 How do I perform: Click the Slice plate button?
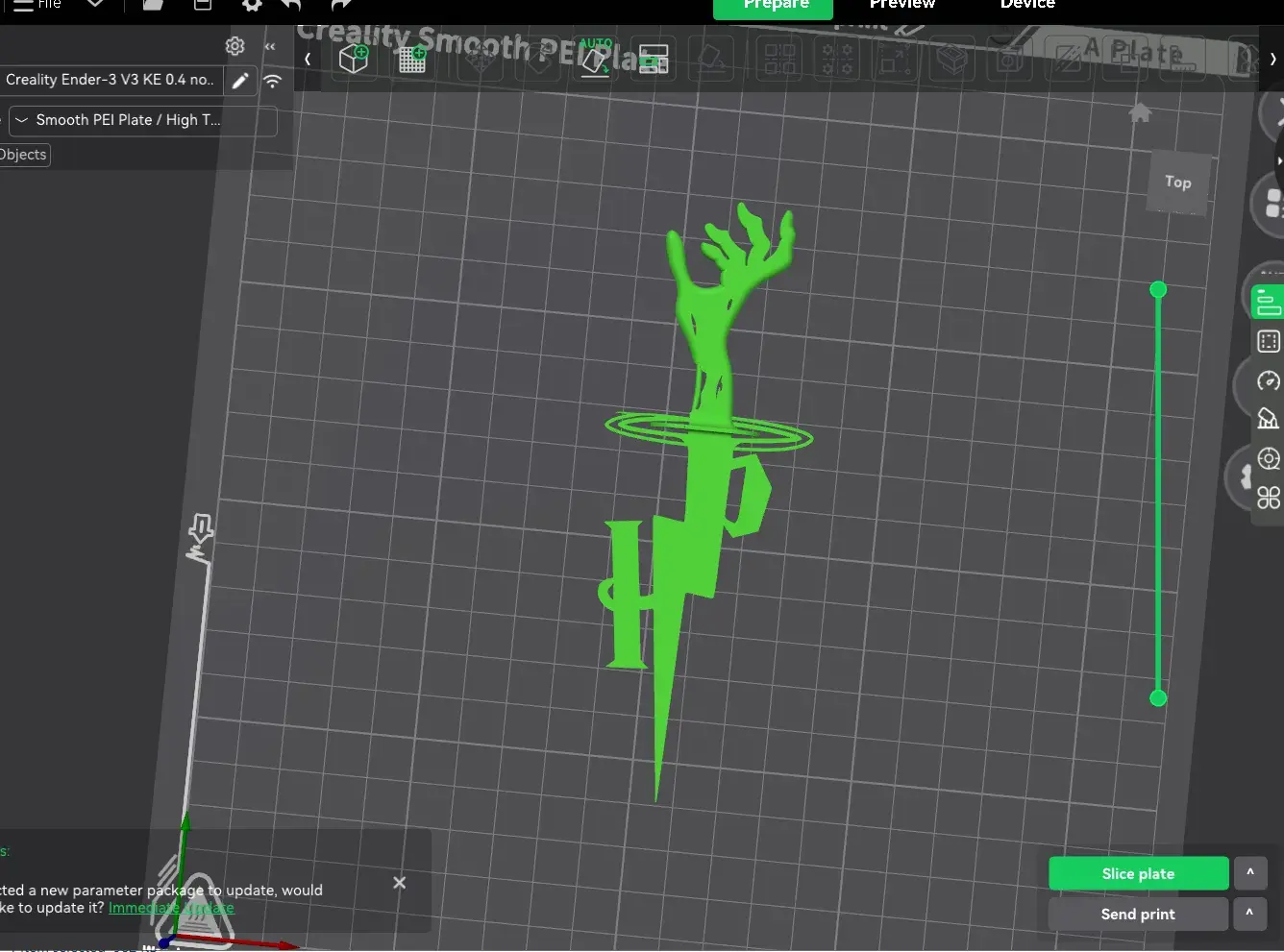(1139, 873)
